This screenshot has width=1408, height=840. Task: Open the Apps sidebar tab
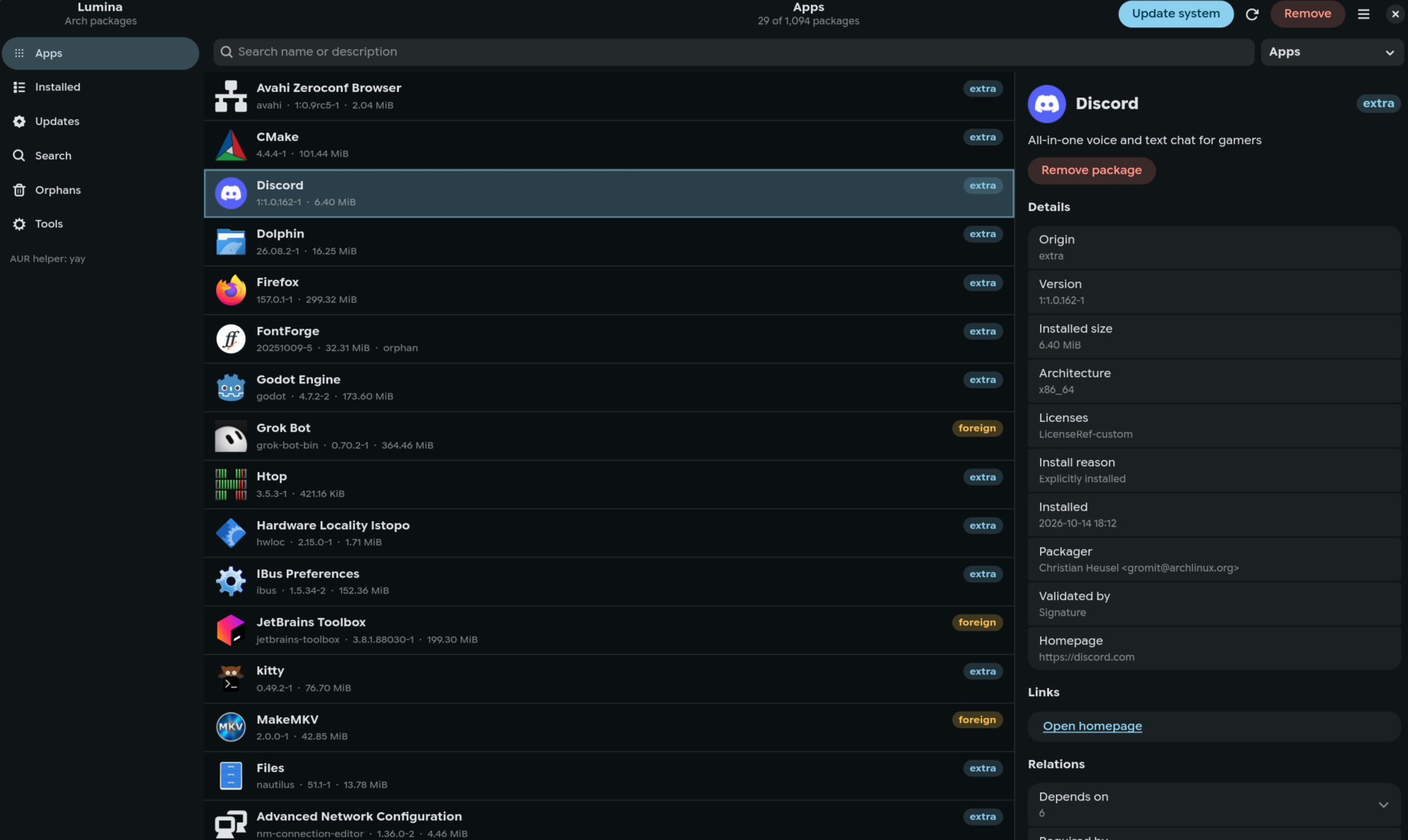(101, 53)
